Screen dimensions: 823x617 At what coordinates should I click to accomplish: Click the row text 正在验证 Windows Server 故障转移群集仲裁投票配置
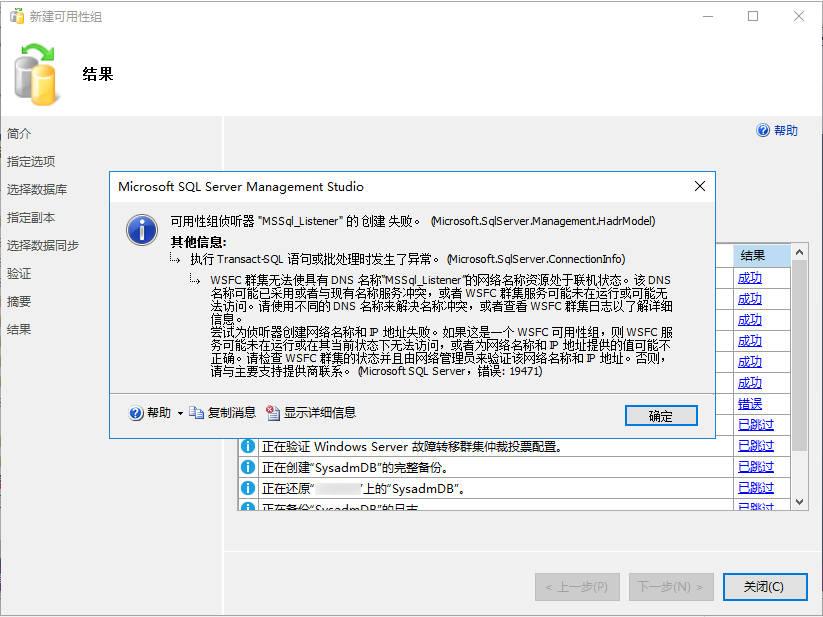tap(412, 446)
